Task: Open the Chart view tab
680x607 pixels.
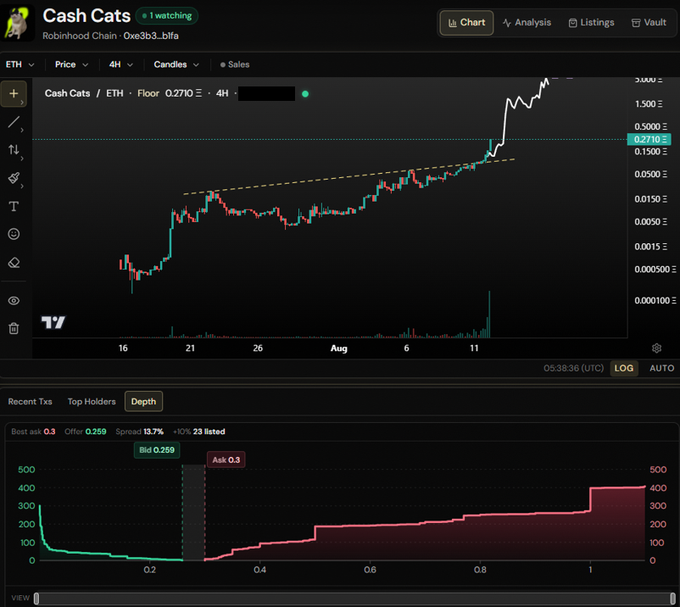Action: 467,23
